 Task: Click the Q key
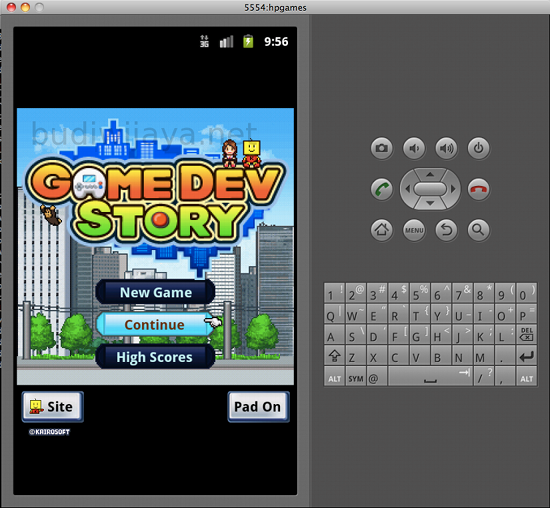[334, 314]
